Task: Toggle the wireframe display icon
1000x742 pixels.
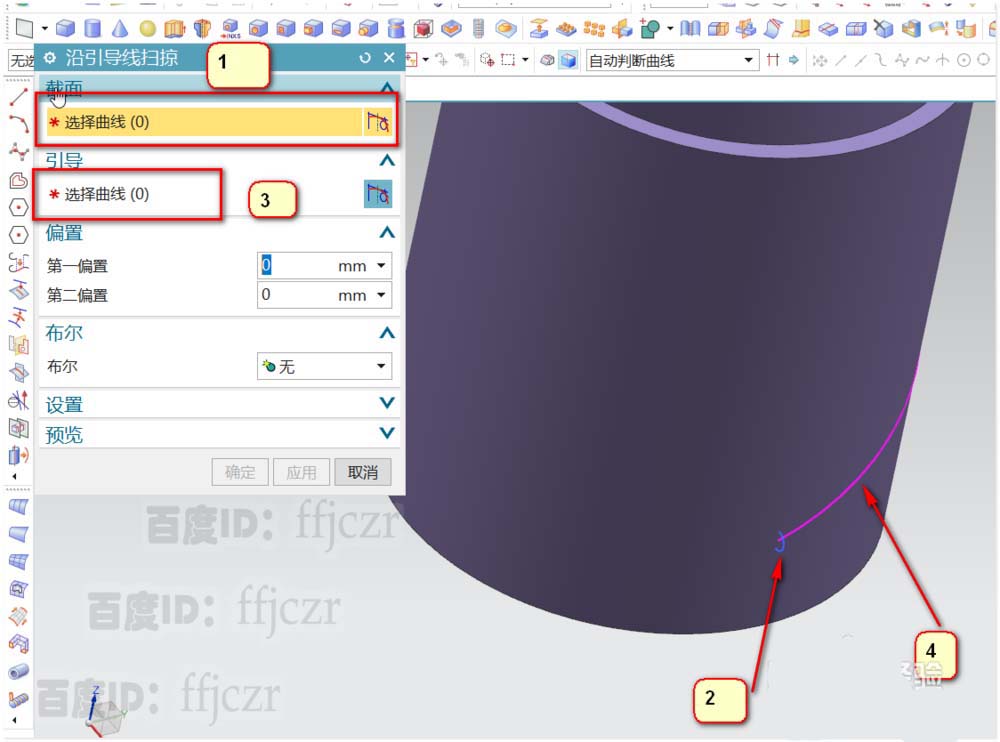Action: point(547,61)
